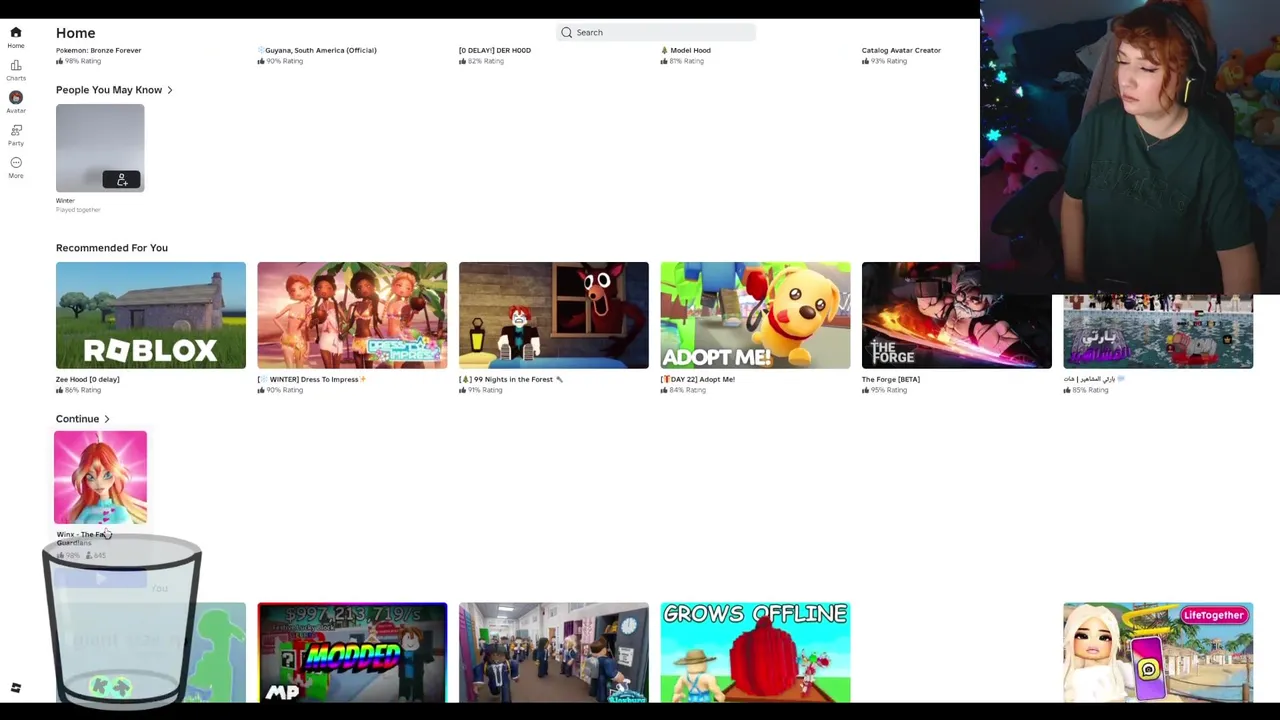The height and width of the screenshot is (720, 1280).
Task: Open Winter's profile thumbnail
Action: pos(100,148)
